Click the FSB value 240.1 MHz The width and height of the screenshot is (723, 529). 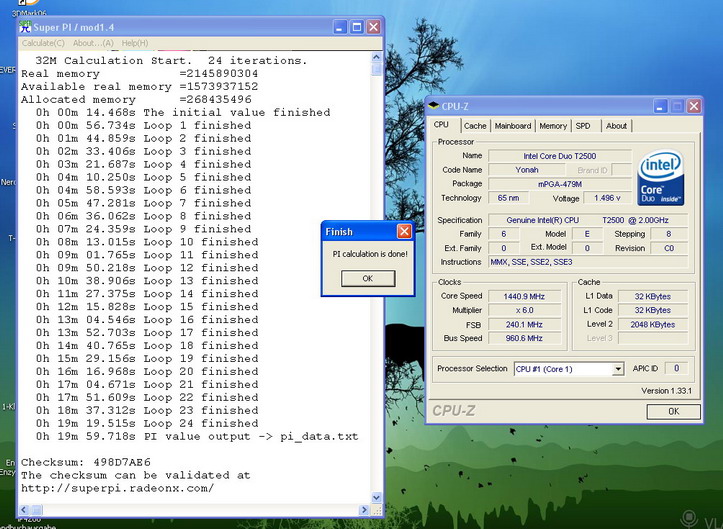coord(524,325)
